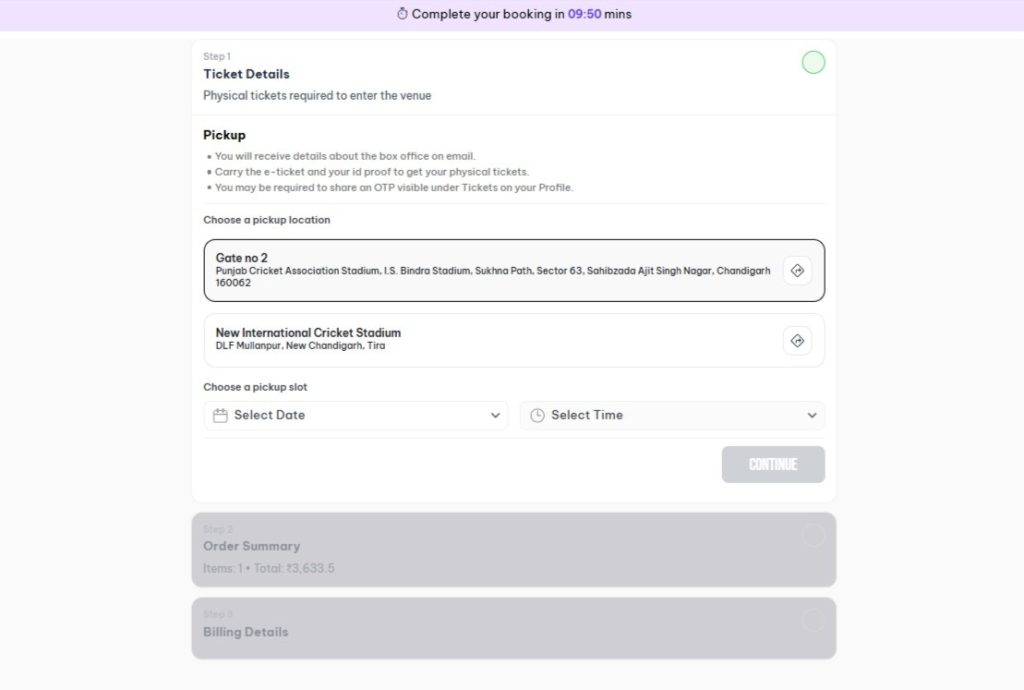Click the directions icon for New International Cricket Stadium
The height and width of the screenshot is (690, 1024).
click(797, 340)
